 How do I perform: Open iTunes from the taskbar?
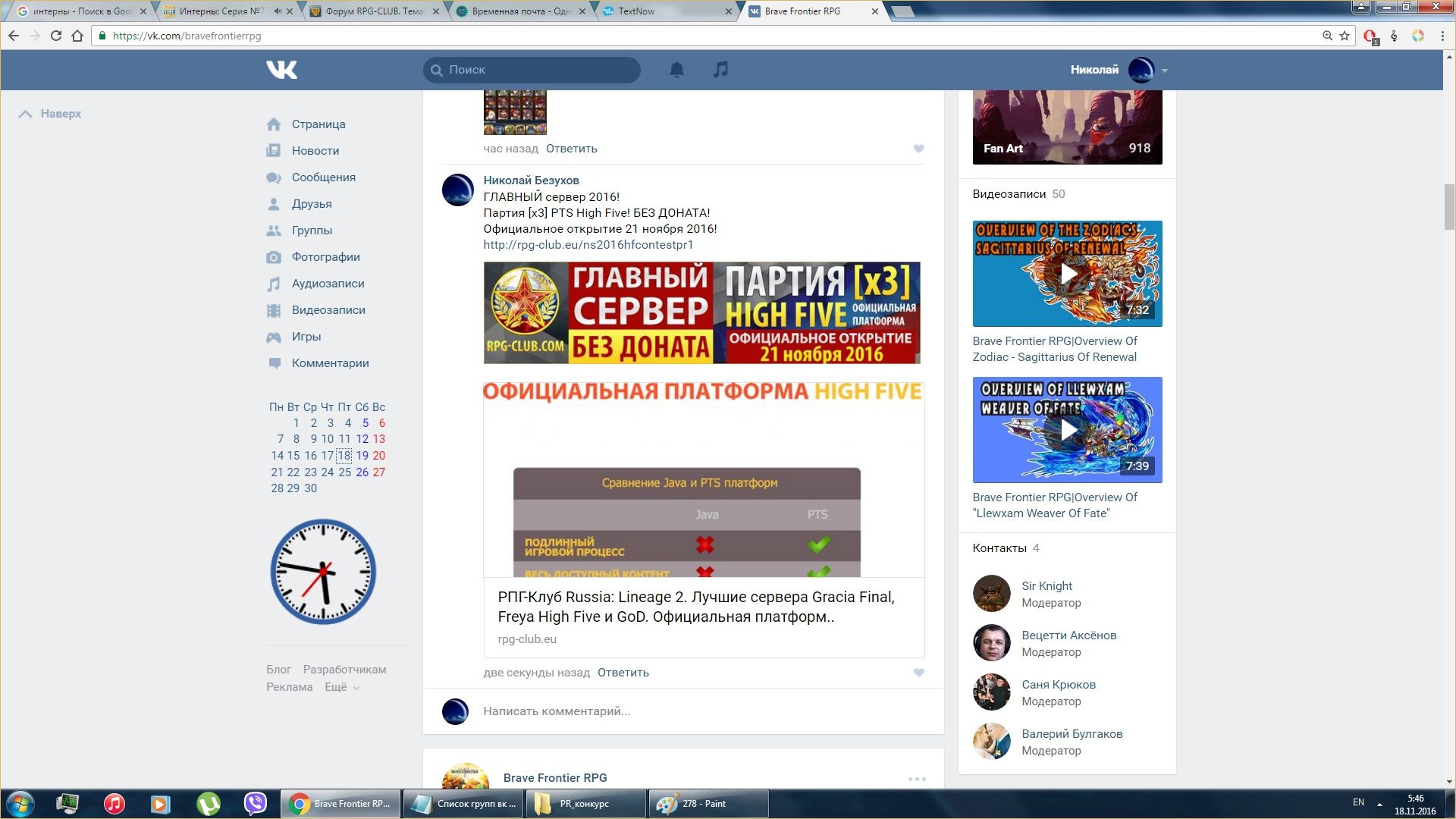click(x=115, y=803)
